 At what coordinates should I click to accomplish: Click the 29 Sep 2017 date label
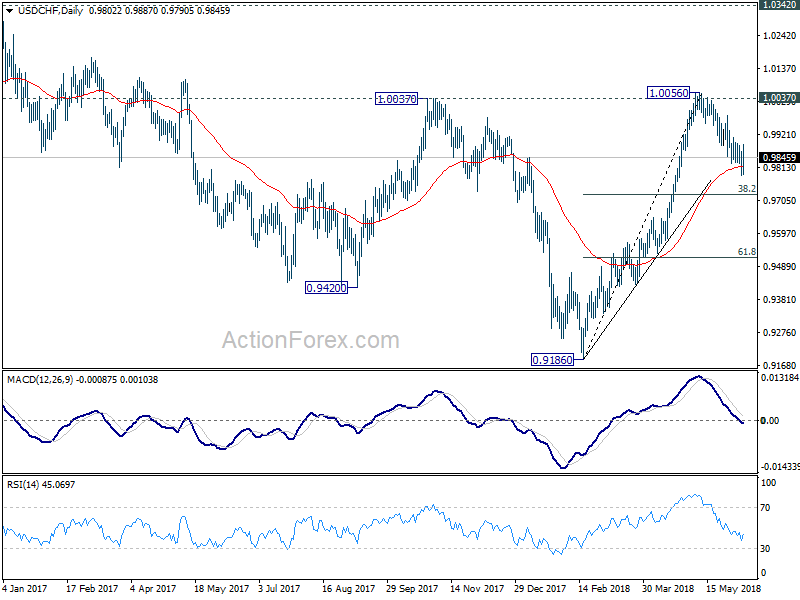[x=412, y=588]
